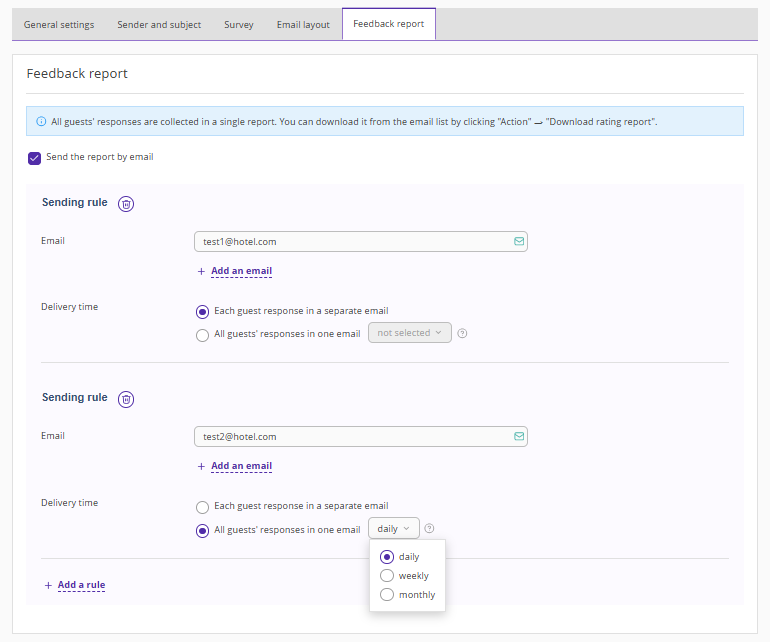770x642 pixels.
Task: Click the test2@hotel.com email input field
Action: [350, 437]
